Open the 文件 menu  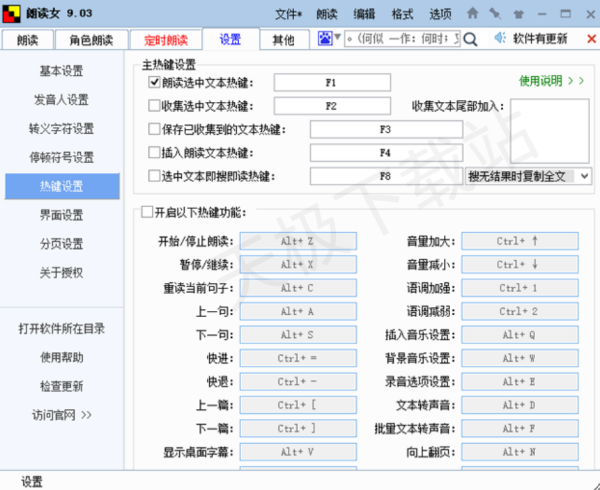point(289,14)
